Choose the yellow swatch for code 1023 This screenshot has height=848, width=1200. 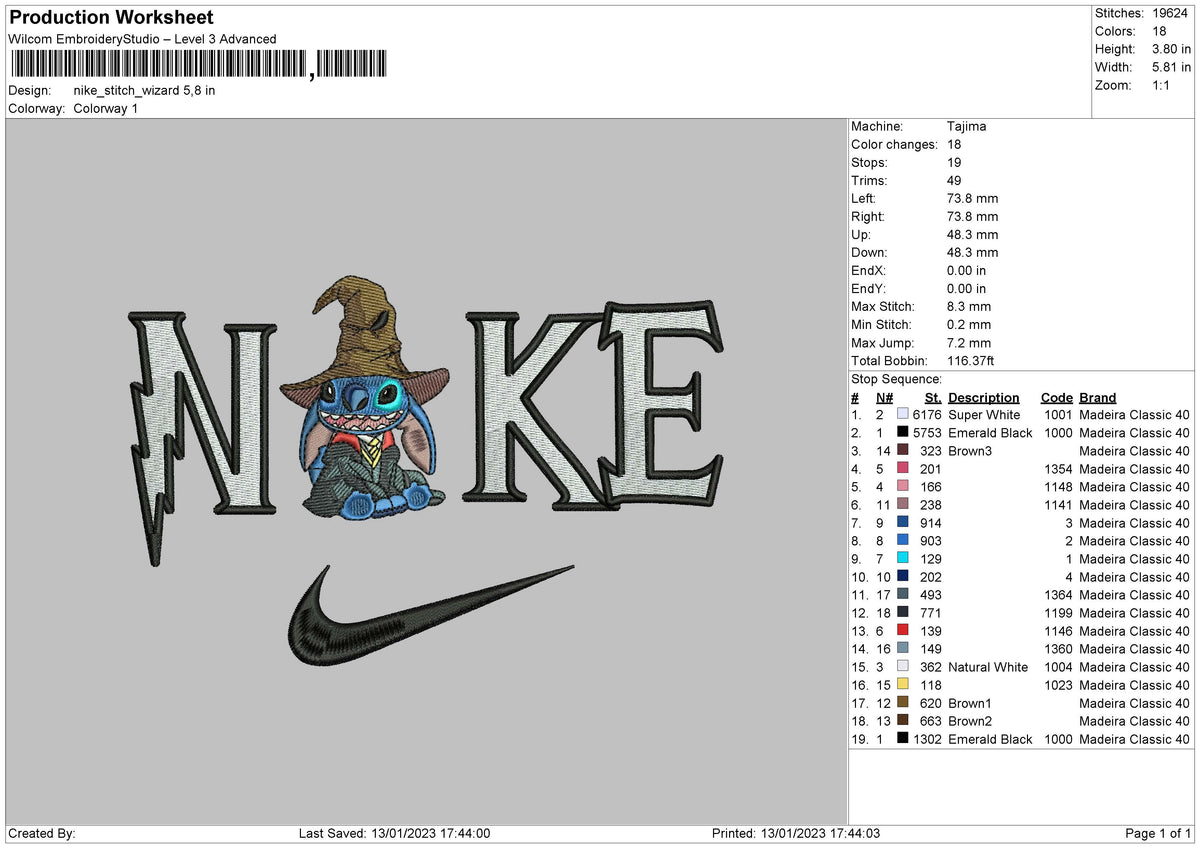point(903,685)
